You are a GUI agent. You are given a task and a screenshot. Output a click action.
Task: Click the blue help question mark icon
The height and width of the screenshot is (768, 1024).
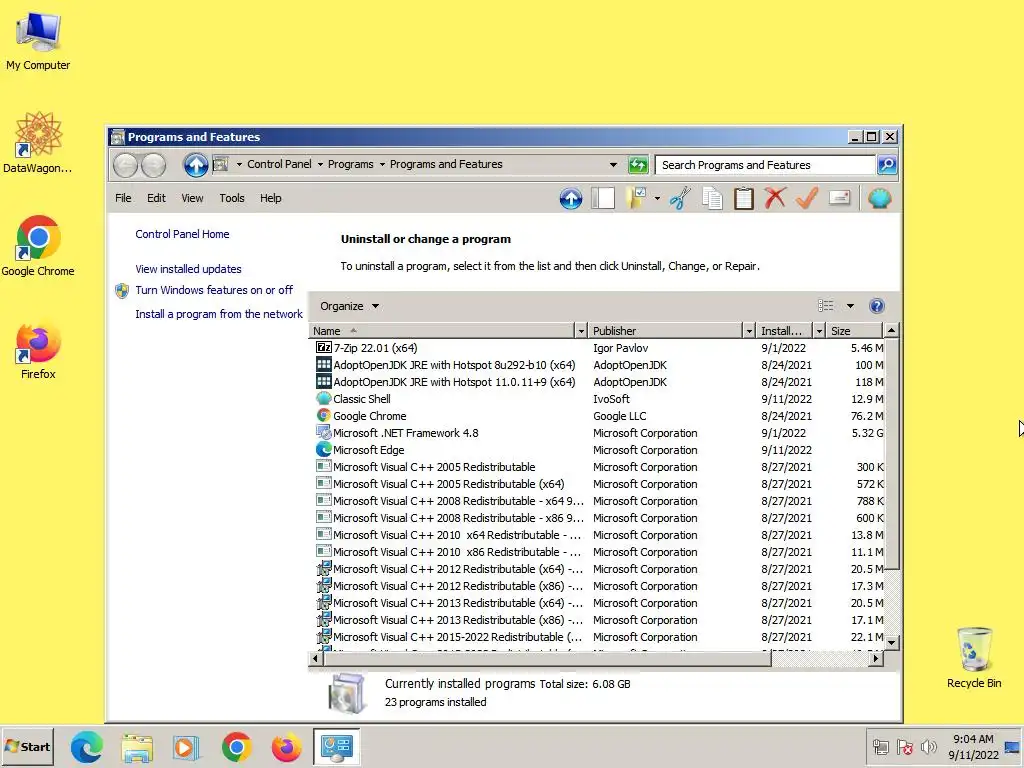coord(877,306)
